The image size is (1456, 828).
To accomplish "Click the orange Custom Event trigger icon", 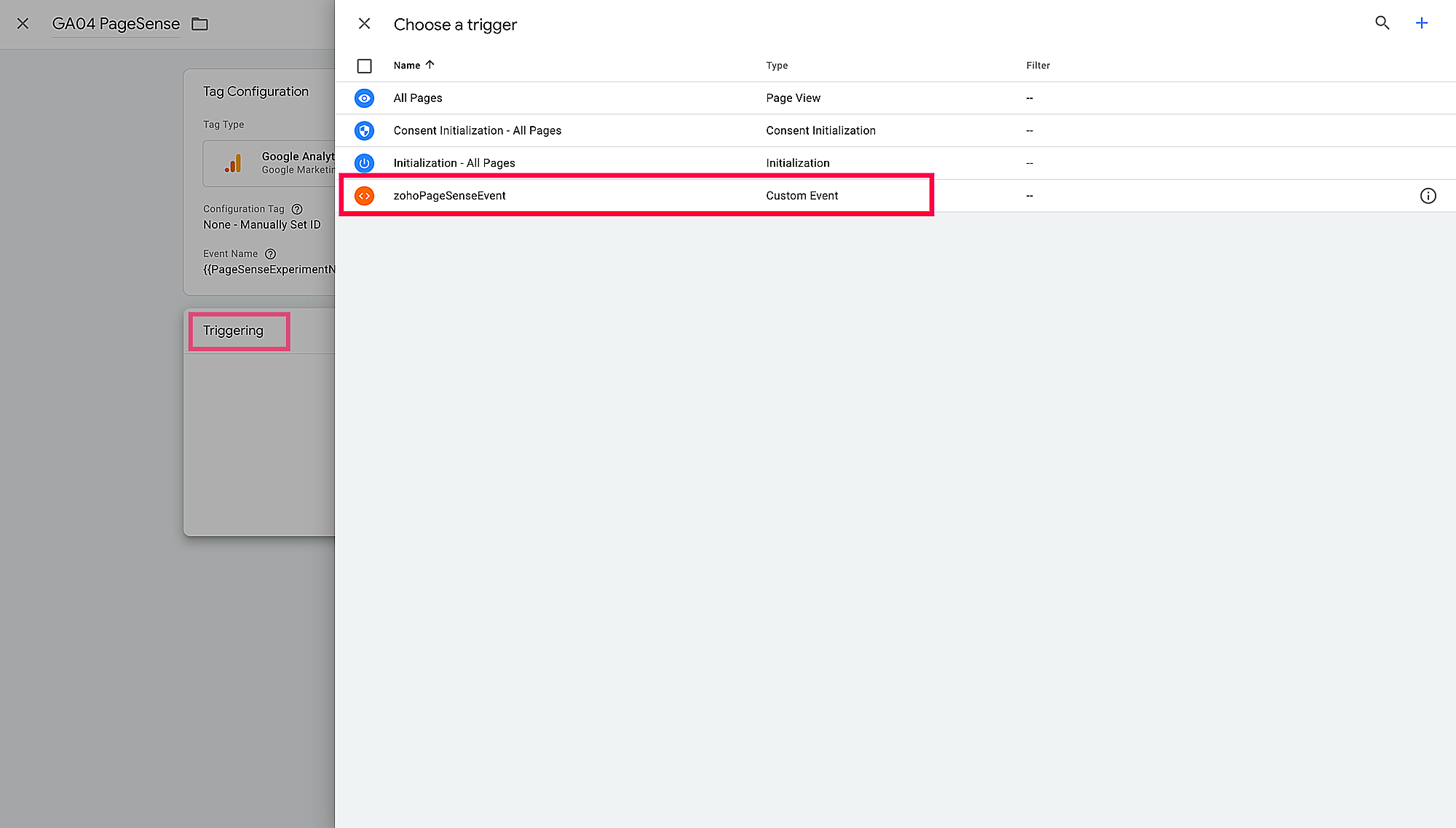I will pyautogui.click(x=364, y=196).
